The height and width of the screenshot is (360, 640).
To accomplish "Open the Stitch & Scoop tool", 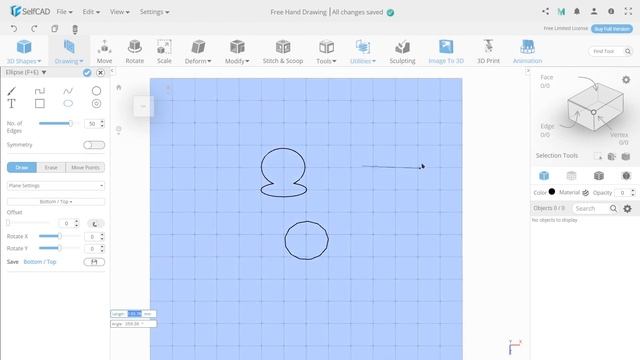I will tap(283, 51).
